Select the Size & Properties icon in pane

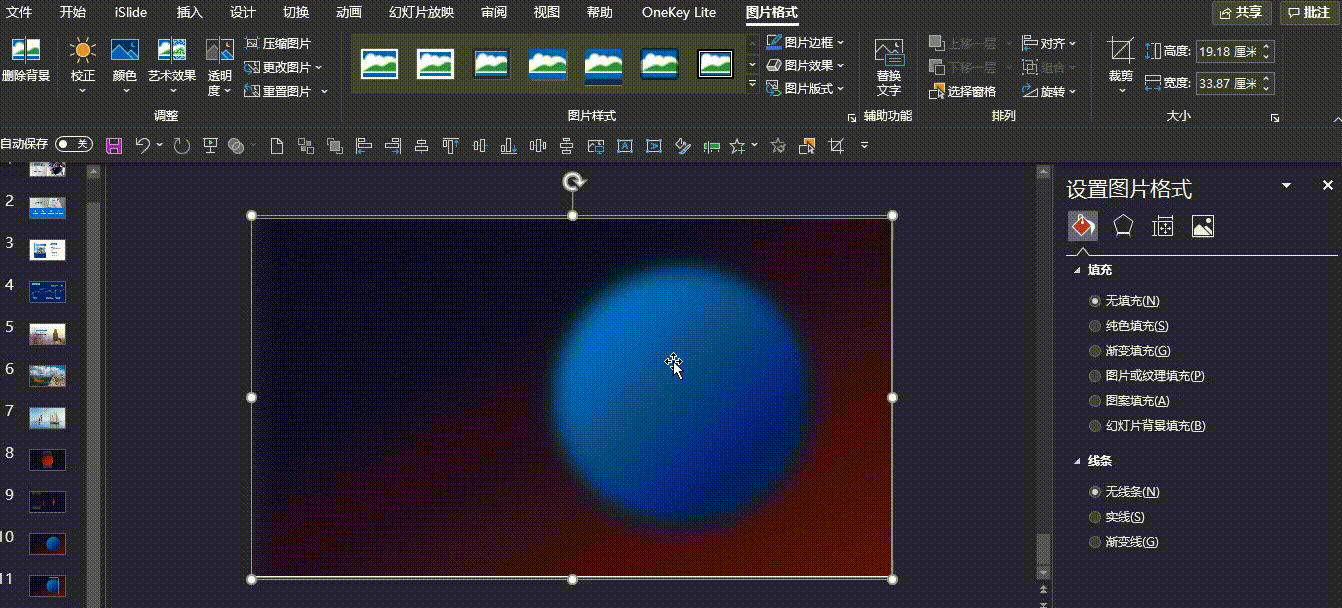point(1162,227)
